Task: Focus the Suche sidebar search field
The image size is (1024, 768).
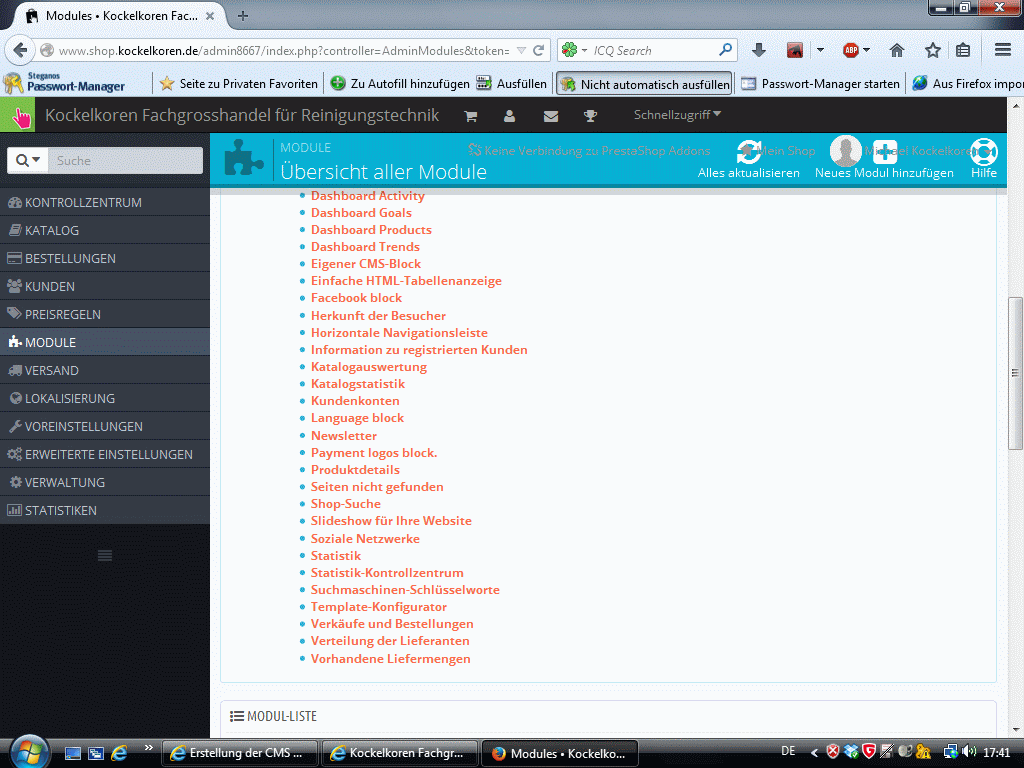Action: 125,160
